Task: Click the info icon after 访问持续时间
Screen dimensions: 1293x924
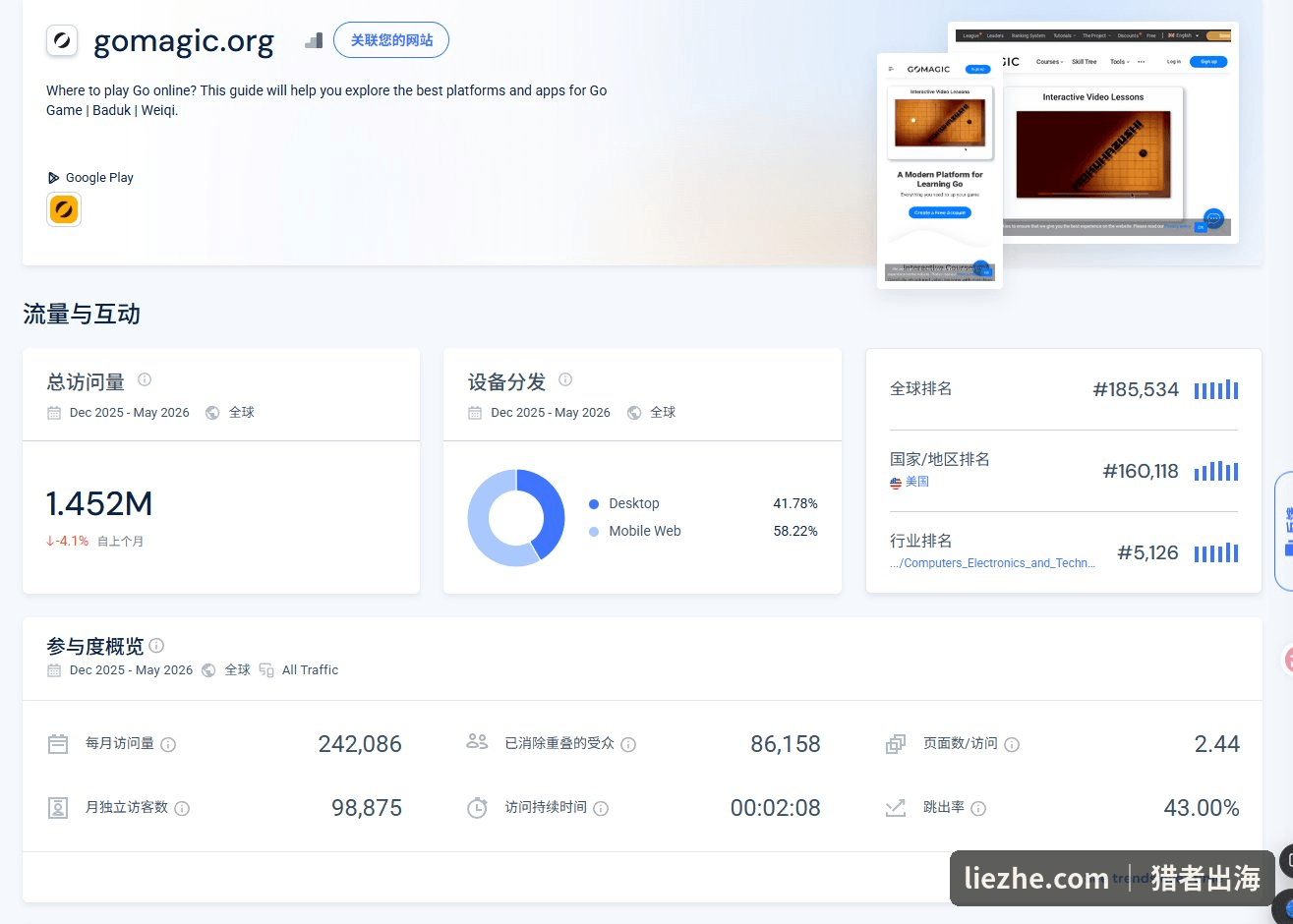Action: point(601,809)
